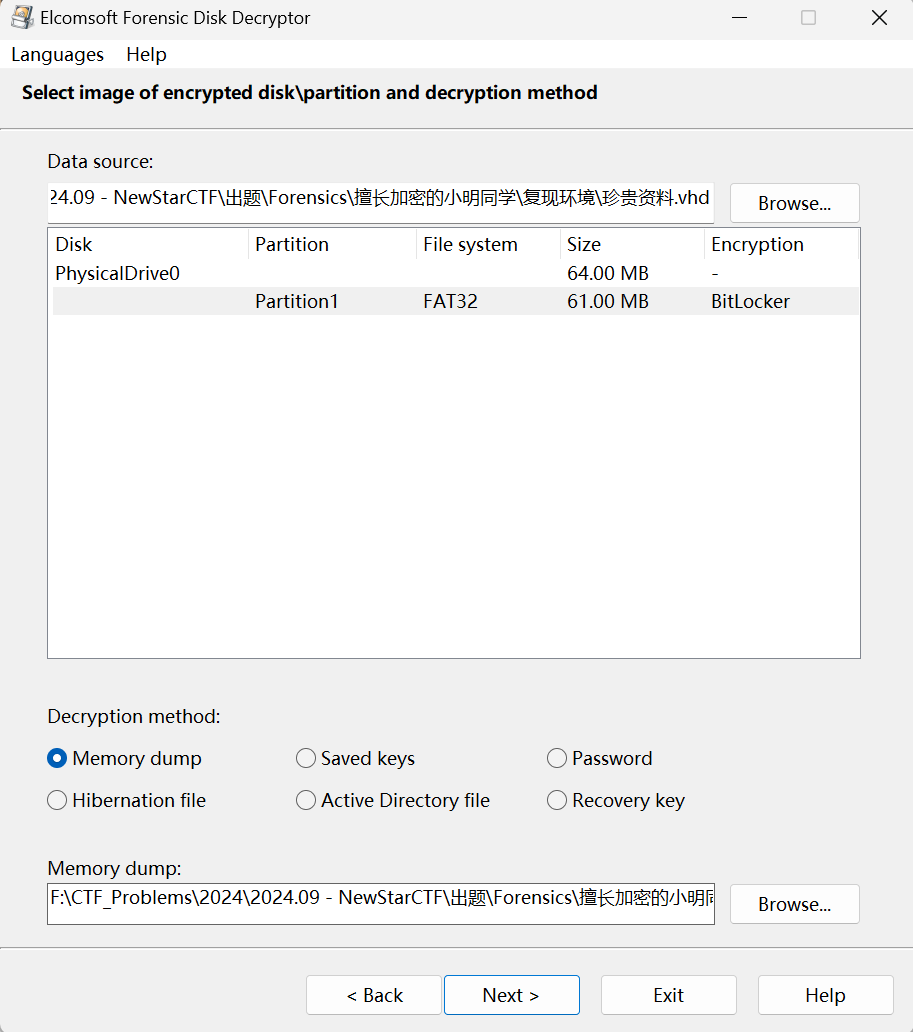This screenshot has width=913, height=1032.
Task: Click the Data source path field
Action: [x=380, y=198]
